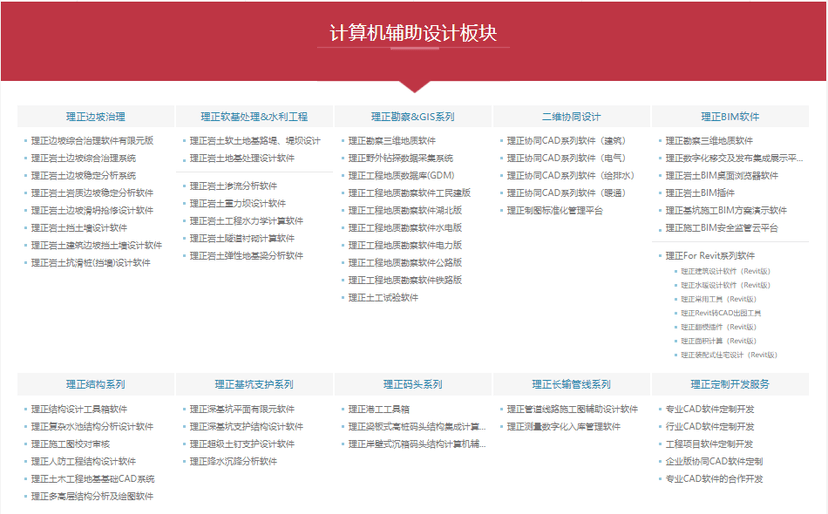
Task: Open 理正管道线路施工图辅助设计软件 link
Action: 572,409
